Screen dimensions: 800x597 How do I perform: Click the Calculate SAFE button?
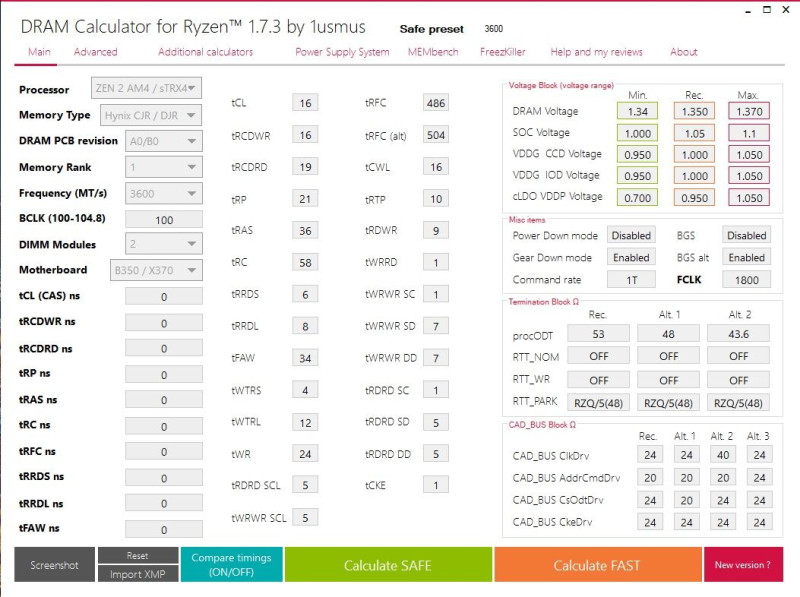tap(388, 565)
